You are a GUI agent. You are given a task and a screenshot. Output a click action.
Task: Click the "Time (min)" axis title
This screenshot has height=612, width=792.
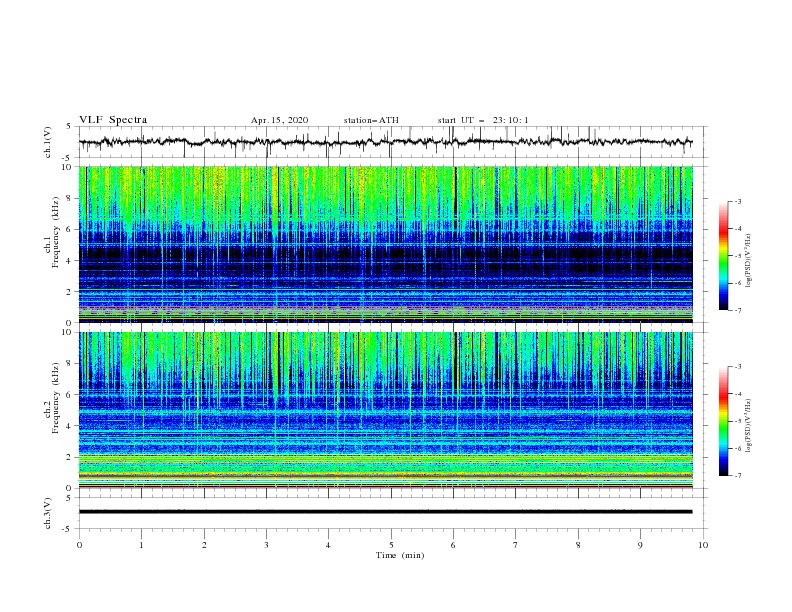click(x=400, y=555)
